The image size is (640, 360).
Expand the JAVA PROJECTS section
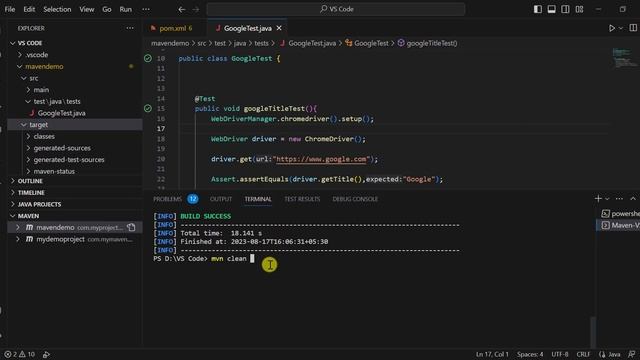point(75,204)
